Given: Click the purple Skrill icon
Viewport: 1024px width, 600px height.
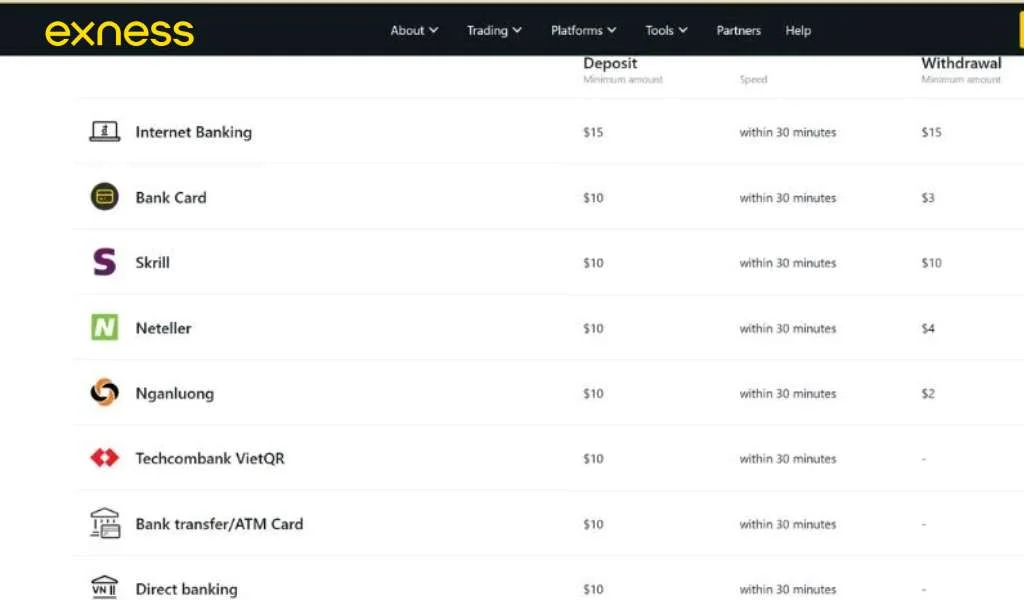Looking at the screenshot, I should click(x=104, y=262).
